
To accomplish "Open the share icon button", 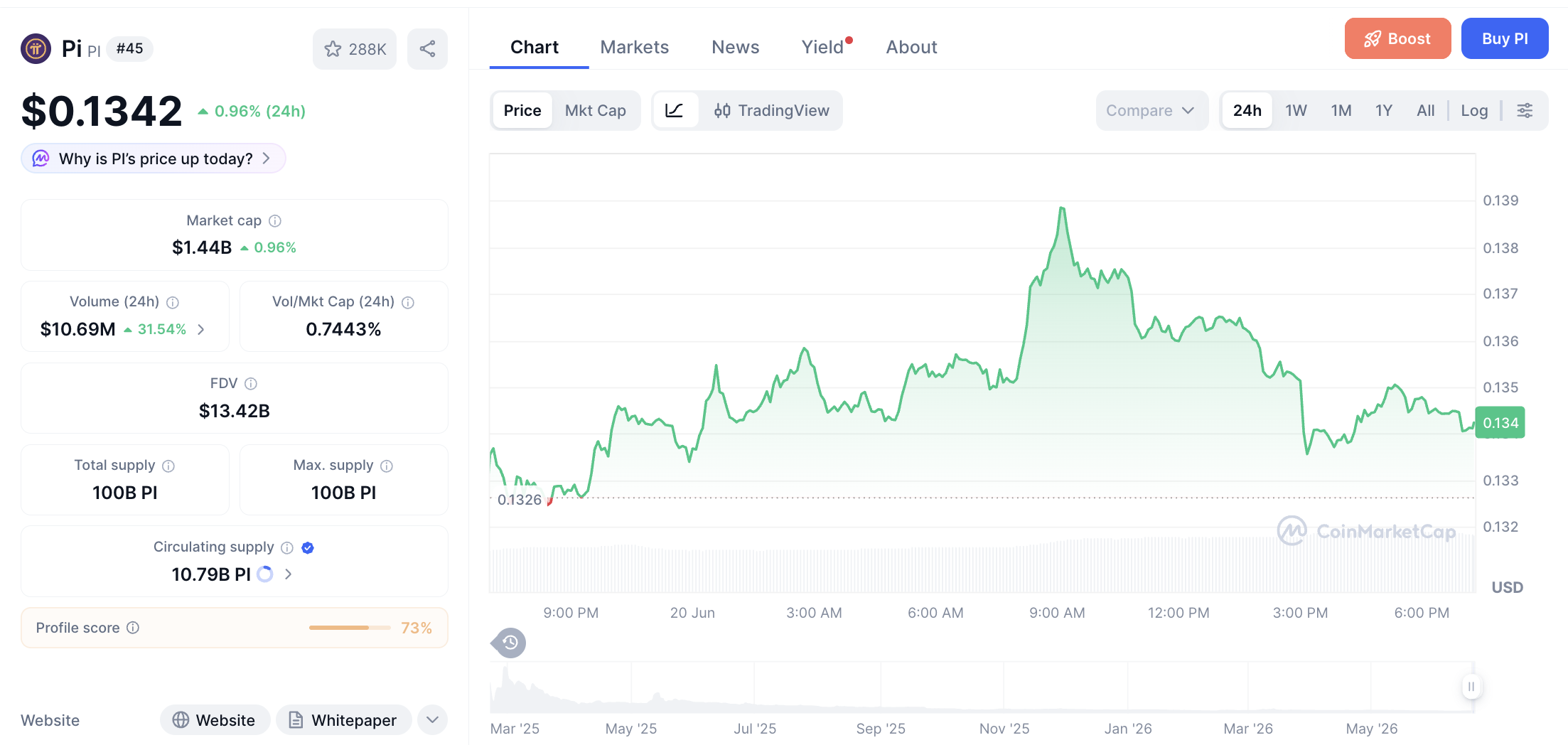I will (427, 49).
